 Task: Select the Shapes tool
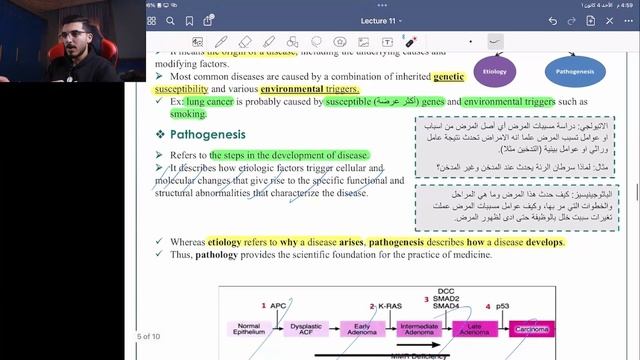292,42
